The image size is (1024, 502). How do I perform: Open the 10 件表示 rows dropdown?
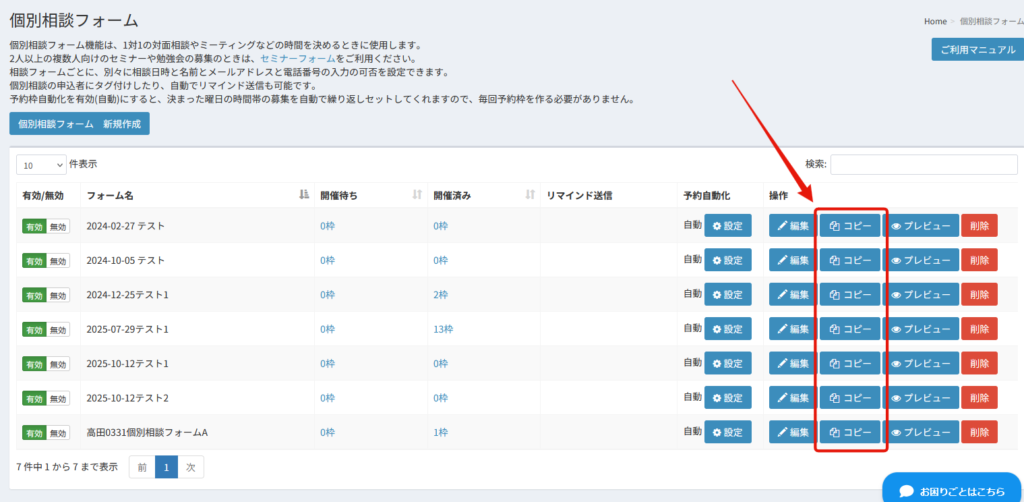pos(41,164)
